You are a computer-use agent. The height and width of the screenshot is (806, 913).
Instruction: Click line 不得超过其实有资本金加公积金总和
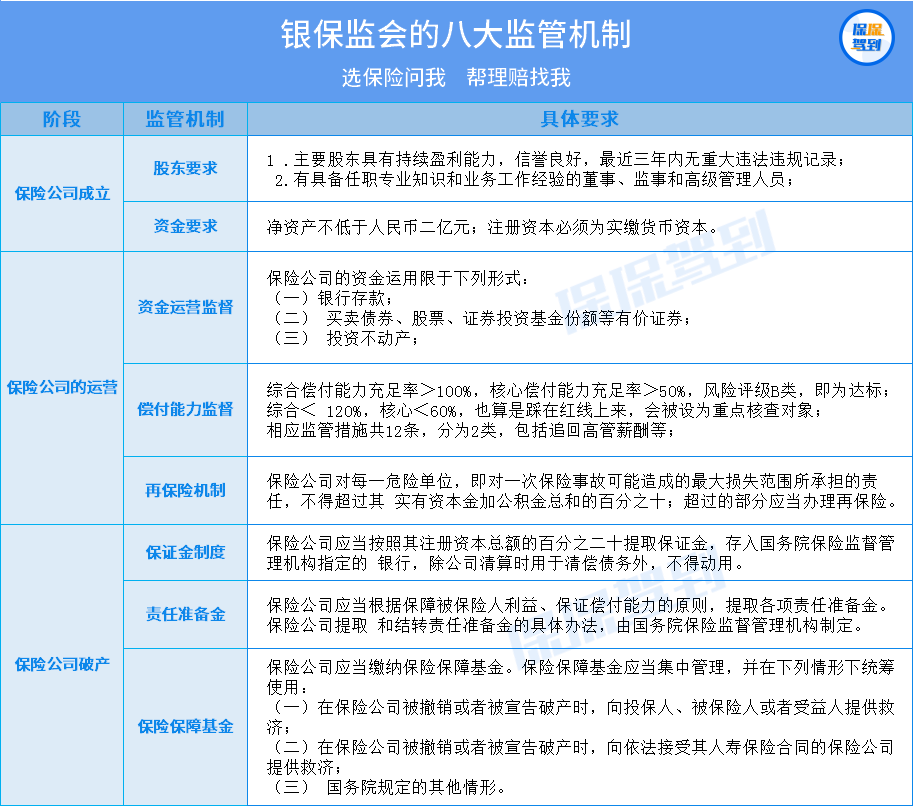[x=582, y=501]
